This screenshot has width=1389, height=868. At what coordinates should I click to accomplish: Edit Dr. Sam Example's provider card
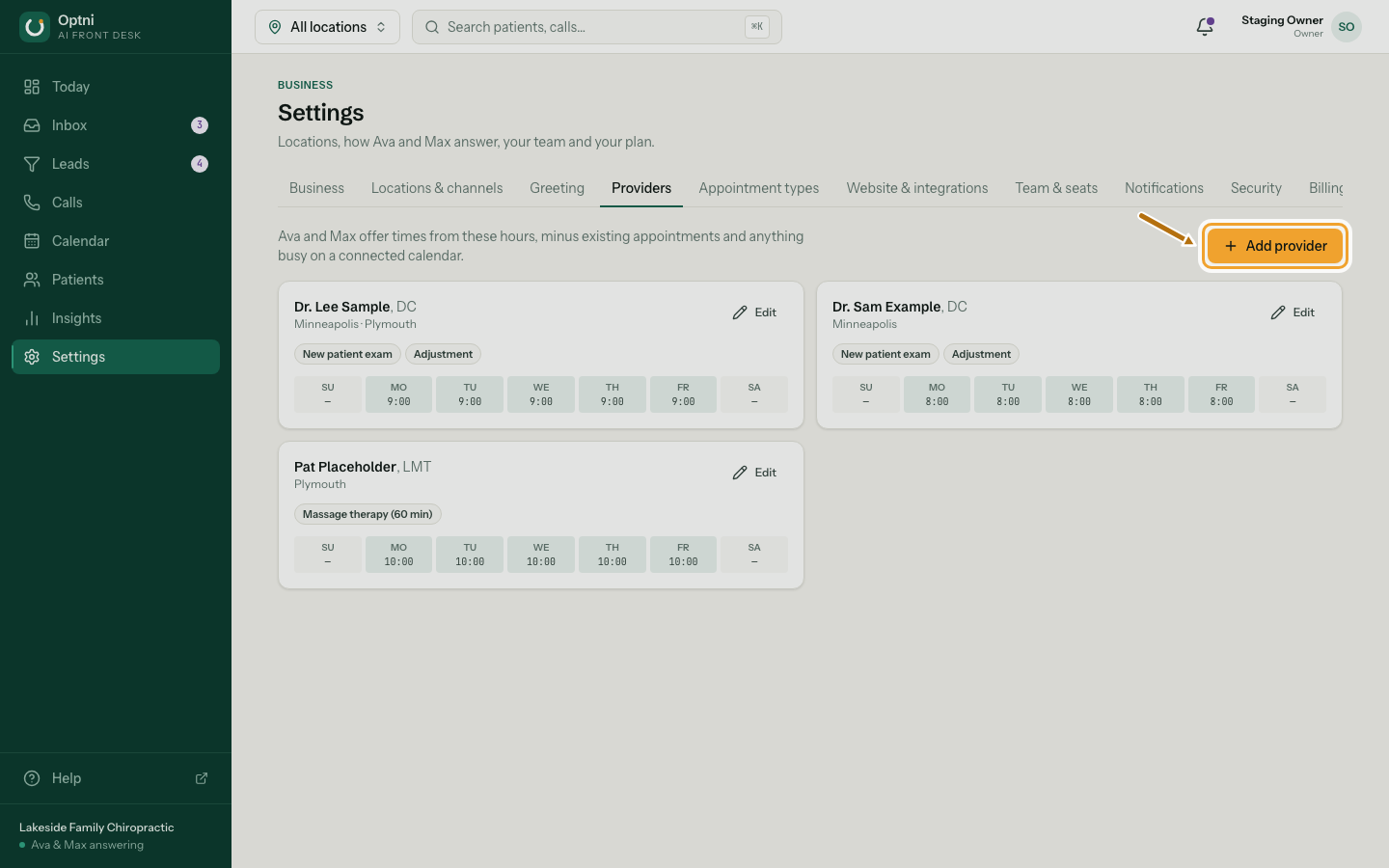(x=1293, y=312)
